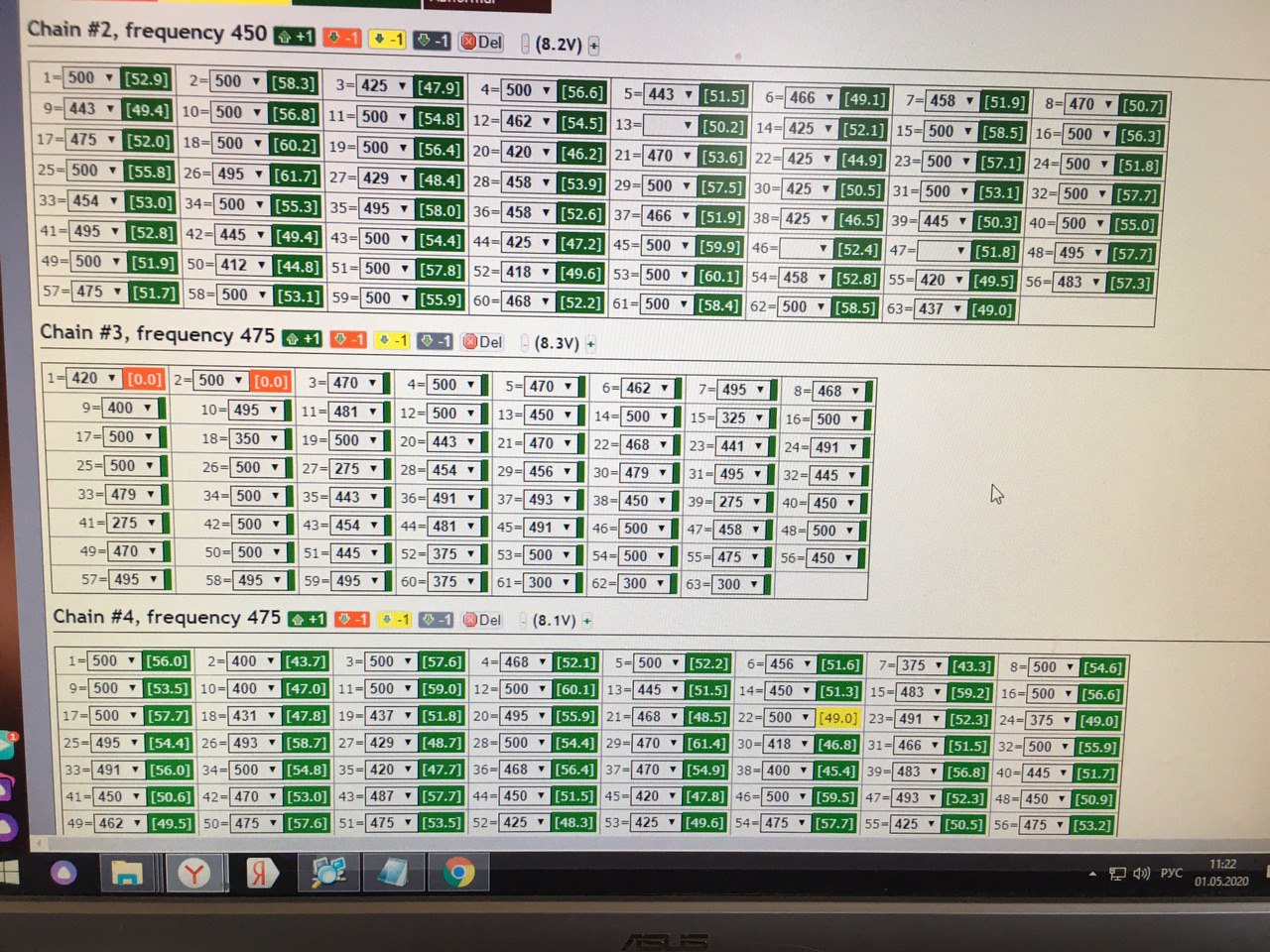Open volume control tray icon
The image size is (1270, 952).
click(x=1141, y=874)
